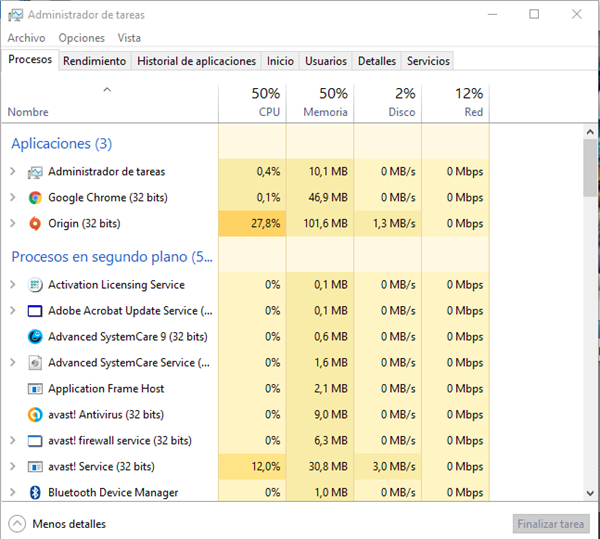Screen dimensions: 600x539
Task: Click the Finalizar tarea button
Action: click(x=550, y=524)
